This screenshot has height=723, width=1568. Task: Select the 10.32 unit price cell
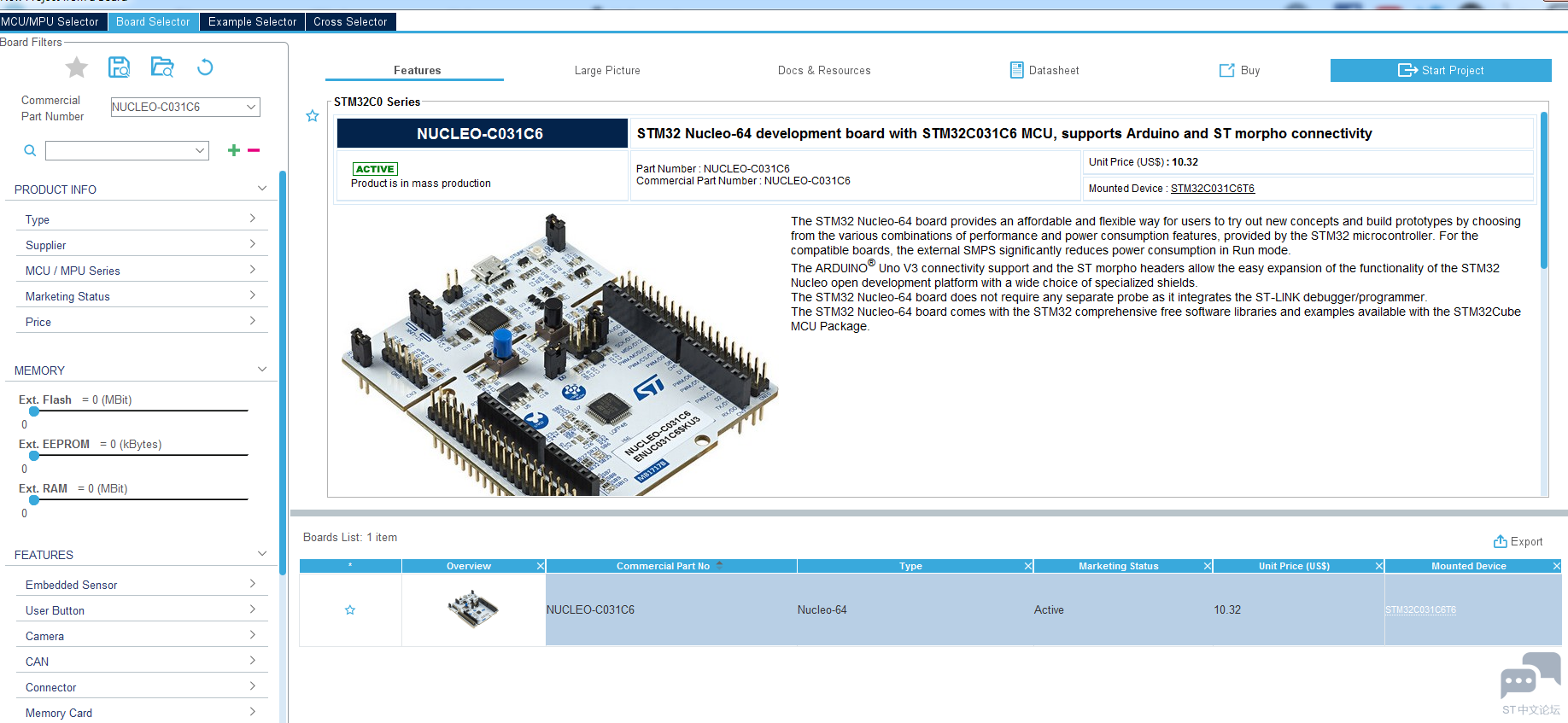pyautogui.click(x=1299, y=609)
